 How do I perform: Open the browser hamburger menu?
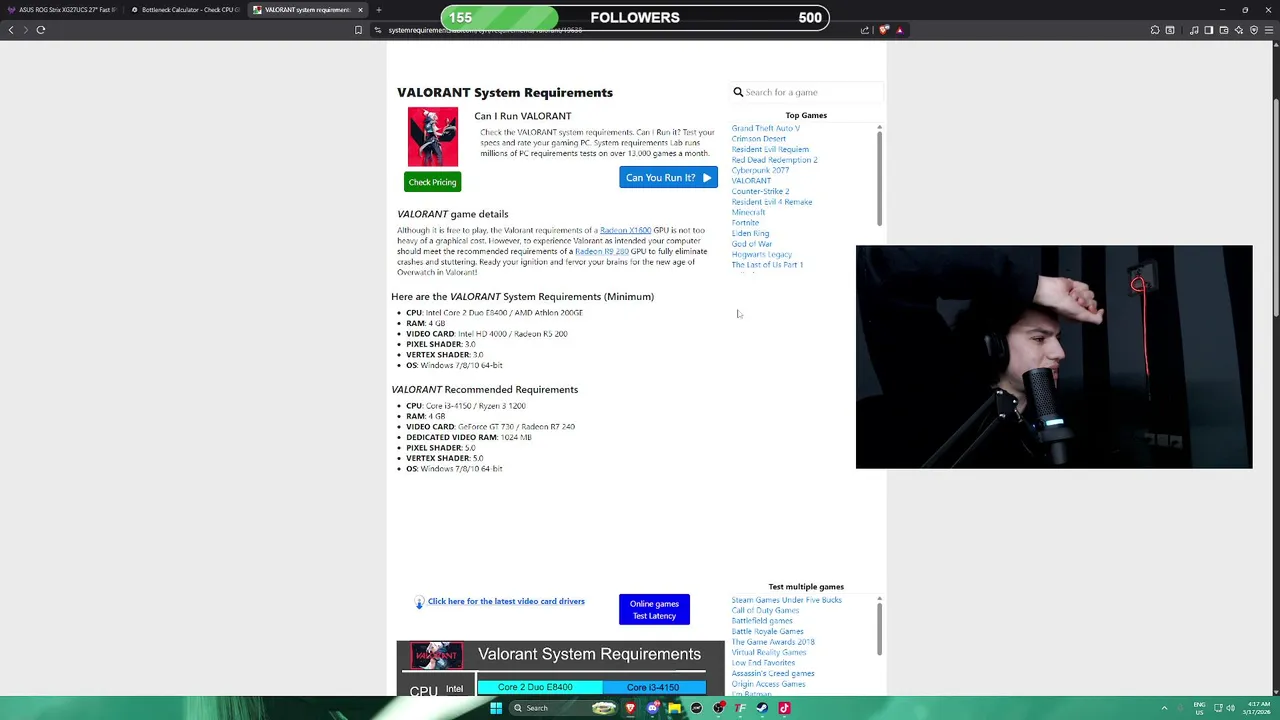click(x=1269, y=30)
